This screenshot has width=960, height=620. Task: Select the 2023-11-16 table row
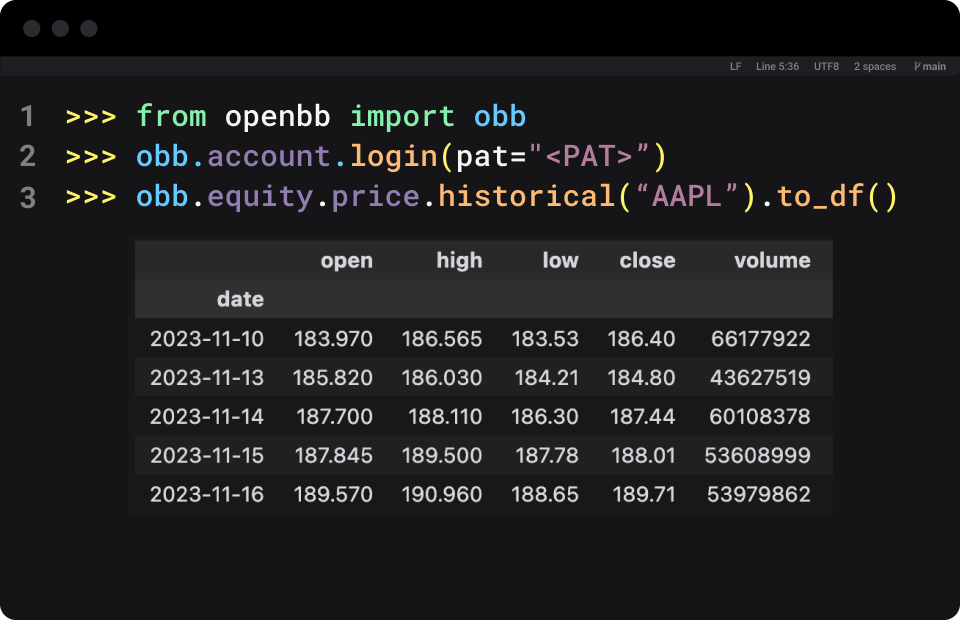click(480, 494)
